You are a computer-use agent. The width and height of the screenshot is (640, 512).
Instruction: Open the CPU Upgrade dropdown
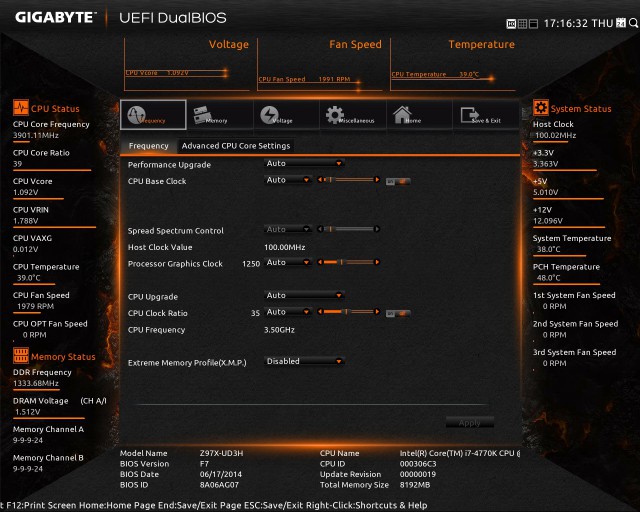304,295
